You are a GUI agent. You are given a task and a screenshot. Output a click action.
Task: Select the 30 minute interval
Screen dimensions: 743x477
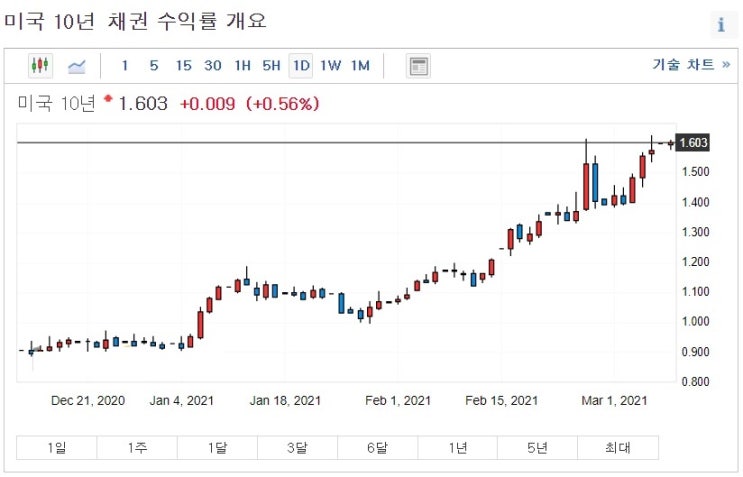213,65
